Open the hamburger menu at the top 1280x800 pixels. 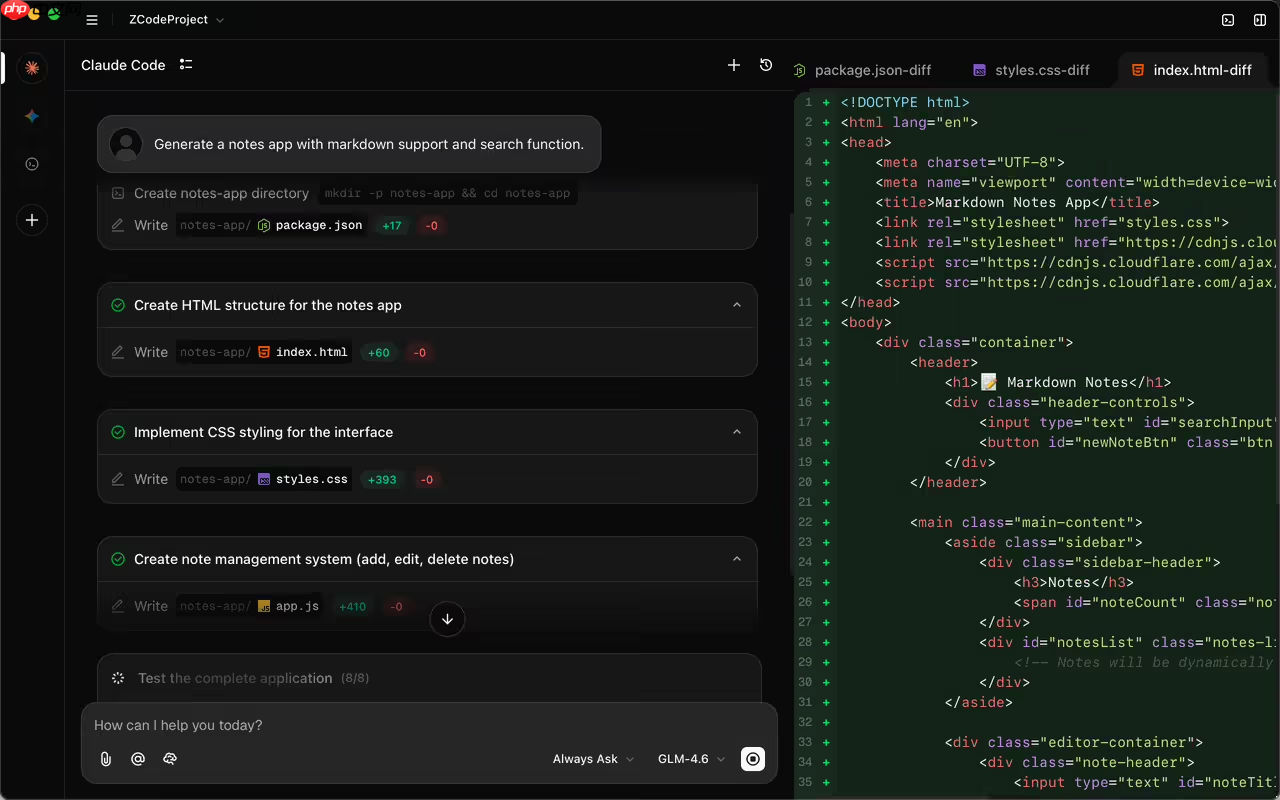pos(91,19)
